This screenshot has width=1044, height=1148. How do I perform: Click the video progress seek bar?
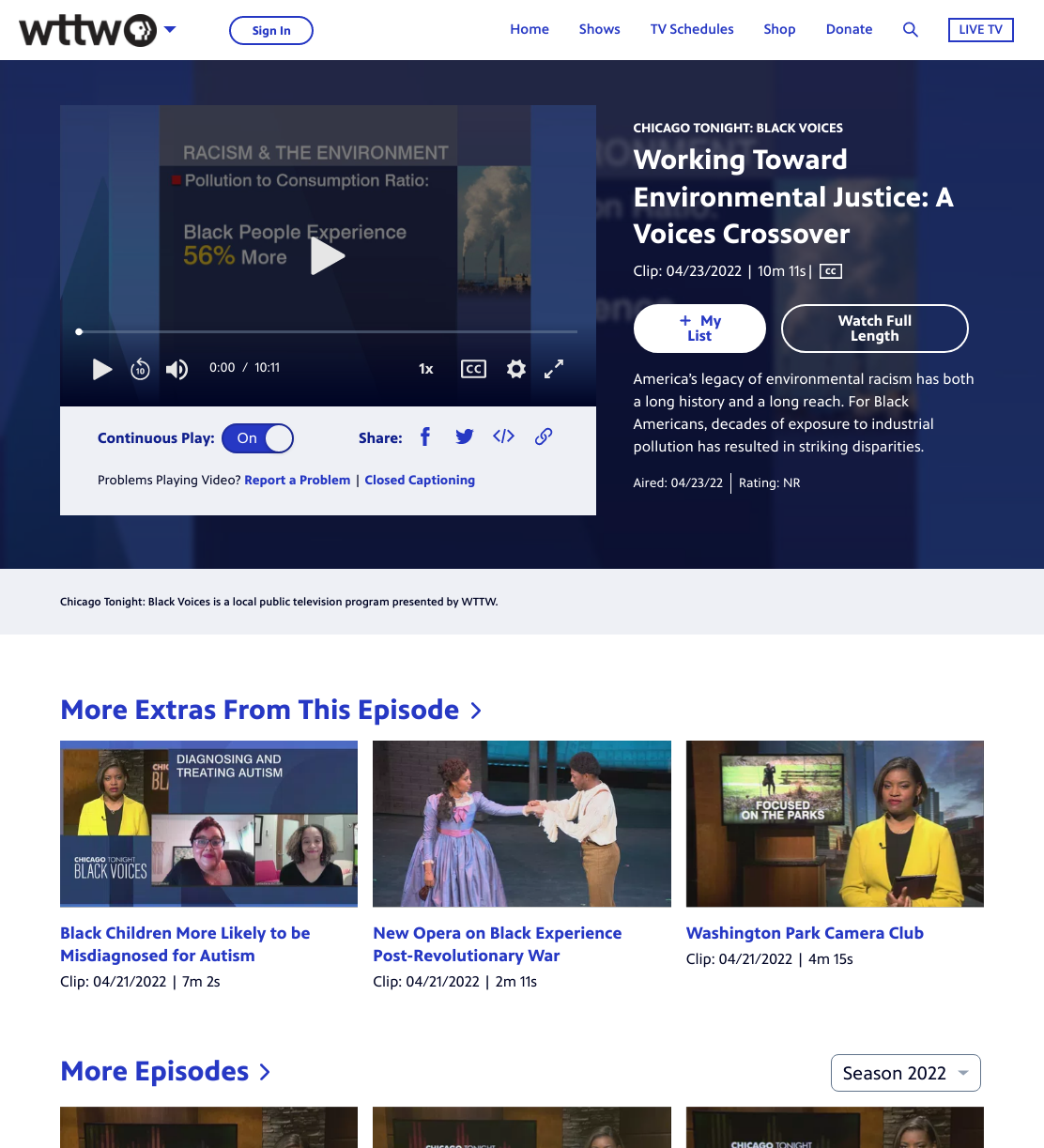point(328,331)
